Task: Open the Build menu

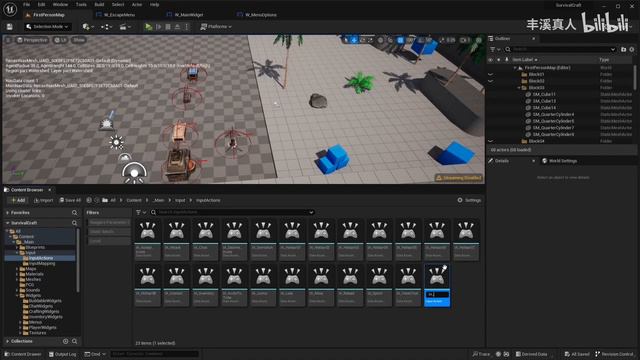Action: 99,4
